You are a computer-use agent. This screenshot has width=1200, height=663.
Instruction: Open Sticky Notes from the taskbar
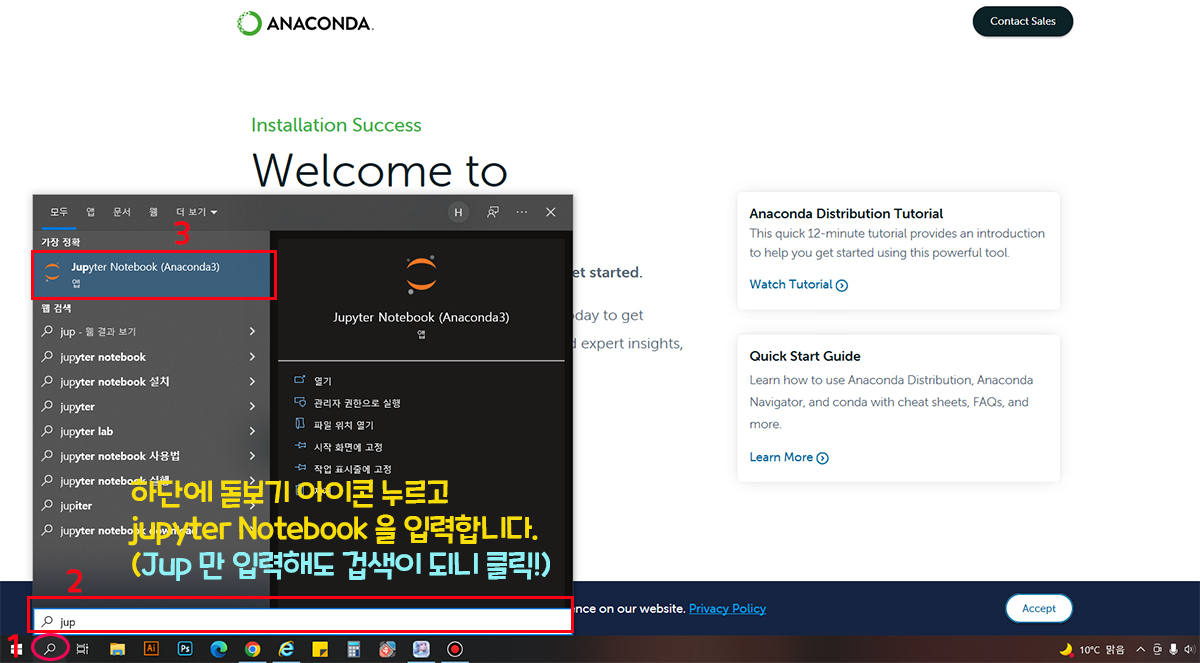pos(321,649)
